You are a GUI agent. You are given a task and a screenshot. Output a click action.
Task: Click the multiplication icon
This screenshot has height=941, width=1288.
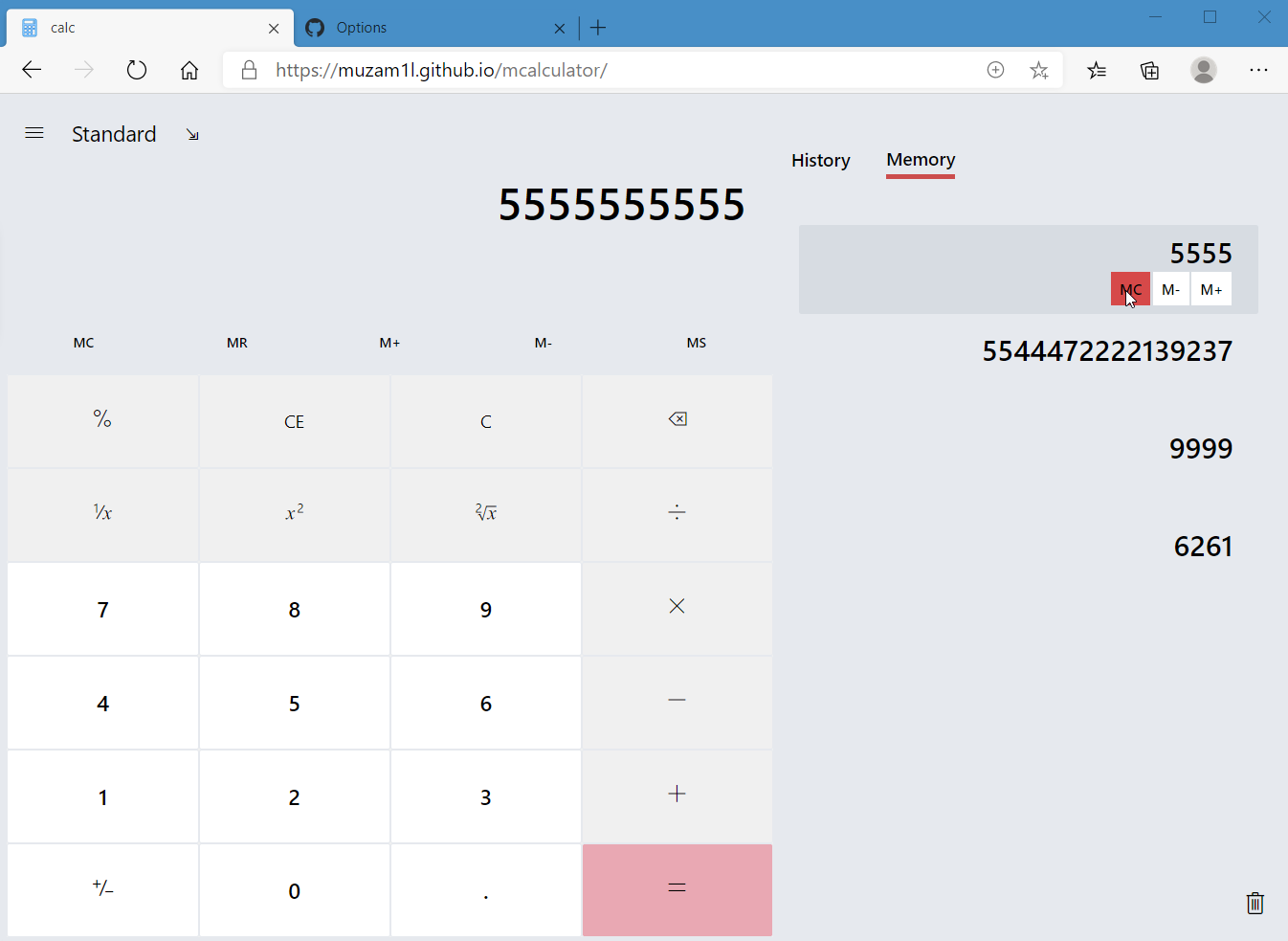pos(677,606)
